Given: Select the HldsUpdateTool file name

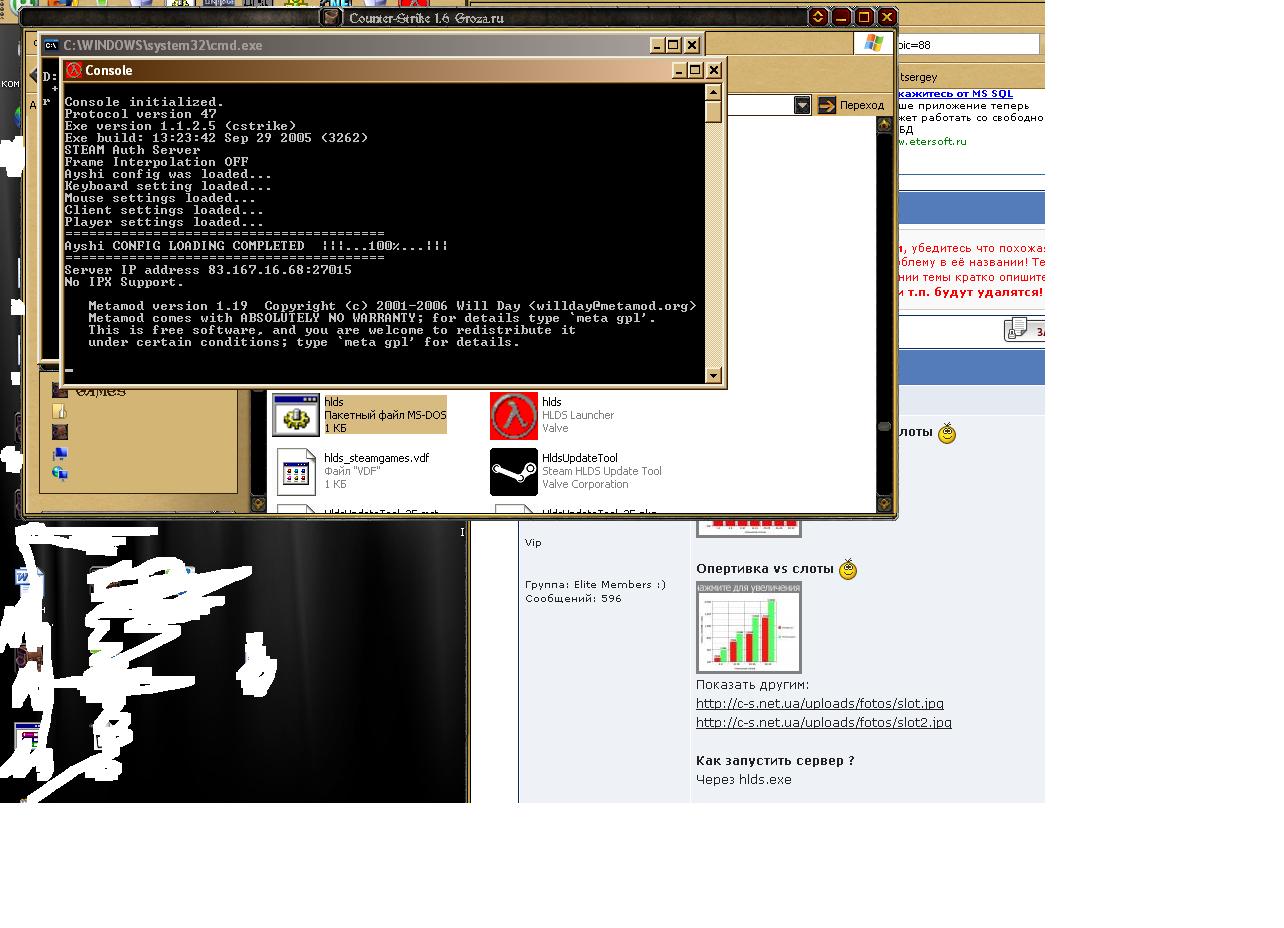Looking at the screenshot, I should coord(580,458).
